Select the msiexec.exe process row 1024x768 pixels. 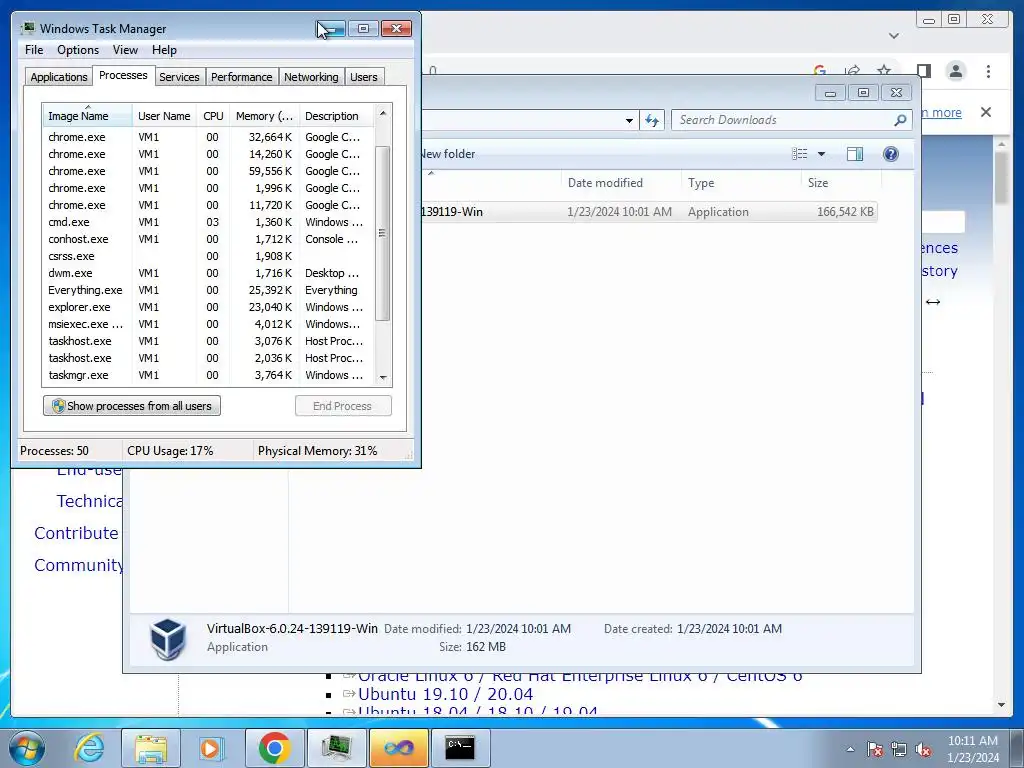[x=208, y=324]
